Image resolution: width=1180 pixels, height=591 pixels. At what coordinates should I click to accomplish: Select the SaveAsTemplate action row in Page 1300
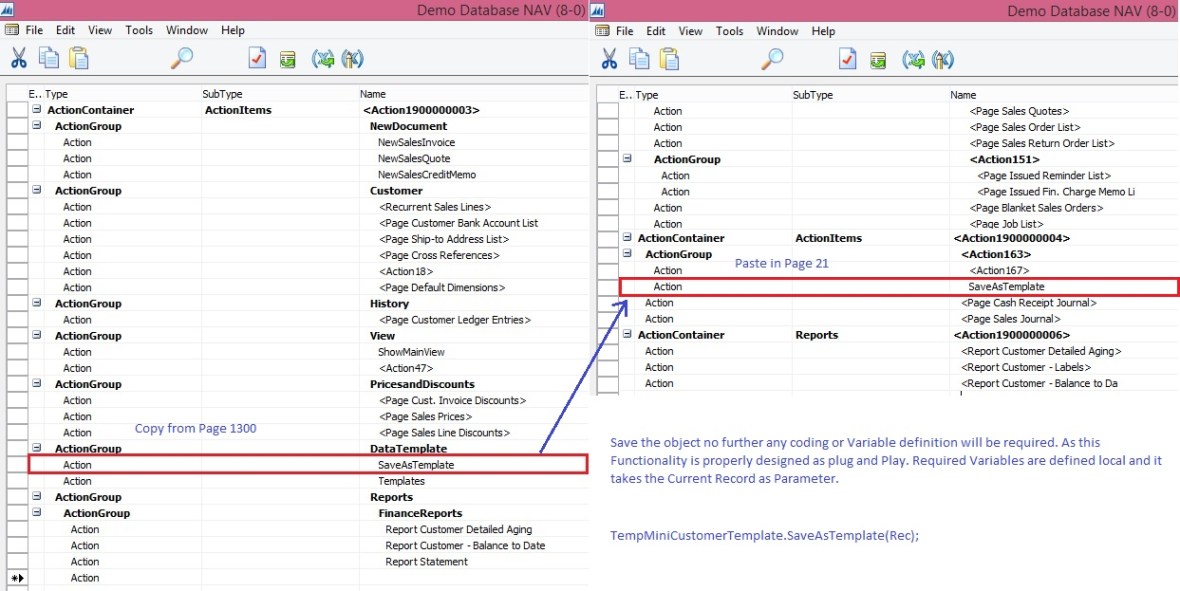tap(414, 465)
